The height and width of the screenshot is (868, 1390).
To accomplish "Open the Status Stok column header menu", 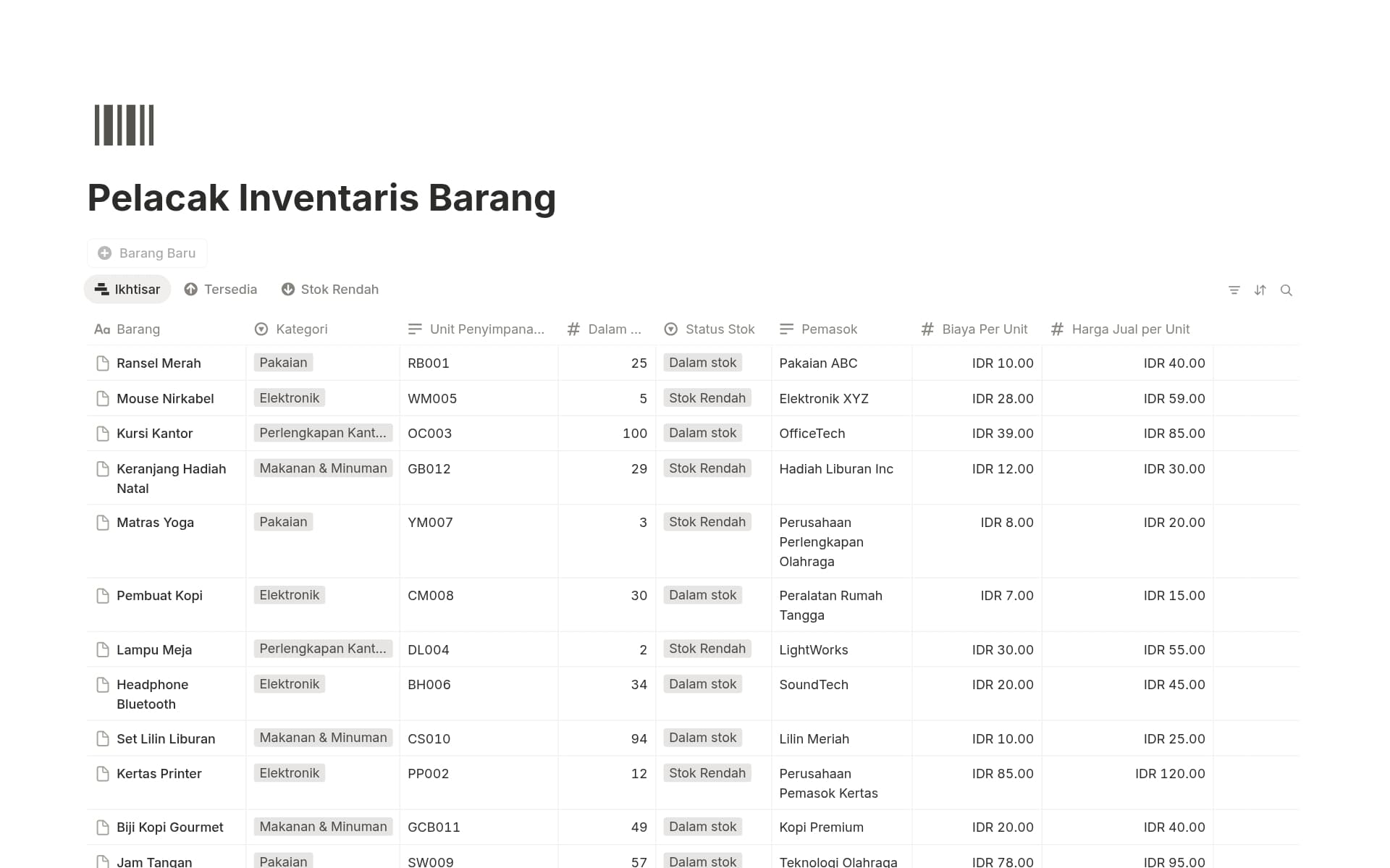I will pos(719,329).
